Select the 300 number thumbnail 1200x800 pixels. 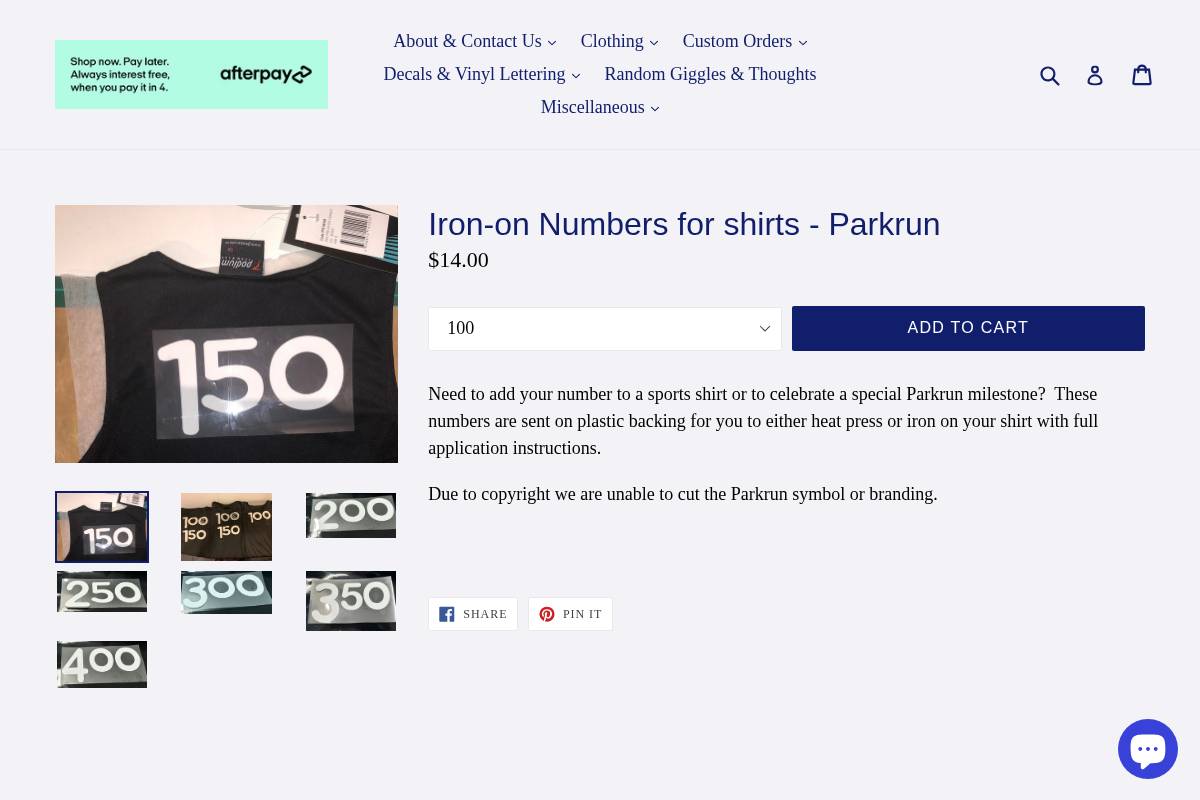point(226,592)
